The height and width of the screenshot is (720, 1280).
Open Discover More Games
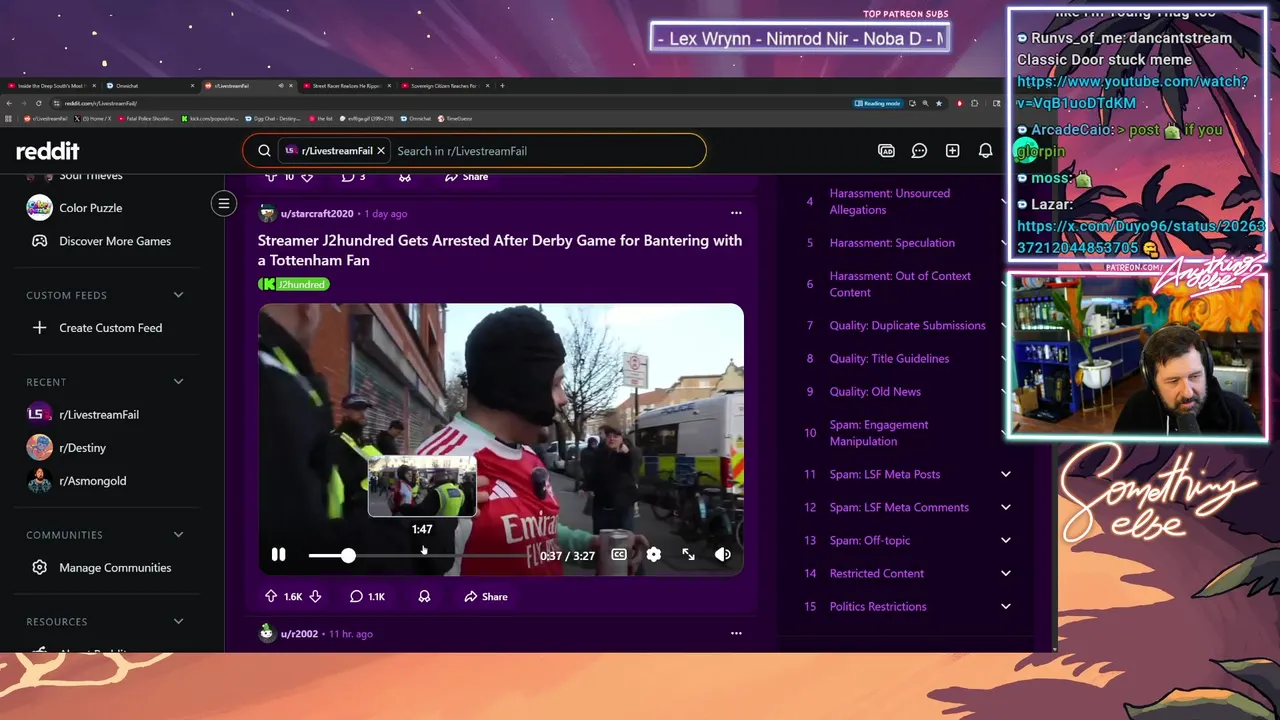click(114, 241)
